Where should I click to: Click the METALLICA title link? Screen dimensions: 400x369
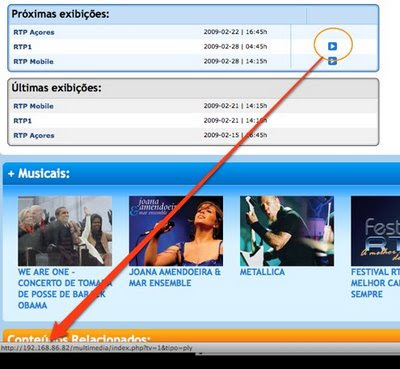pos(262,272)
